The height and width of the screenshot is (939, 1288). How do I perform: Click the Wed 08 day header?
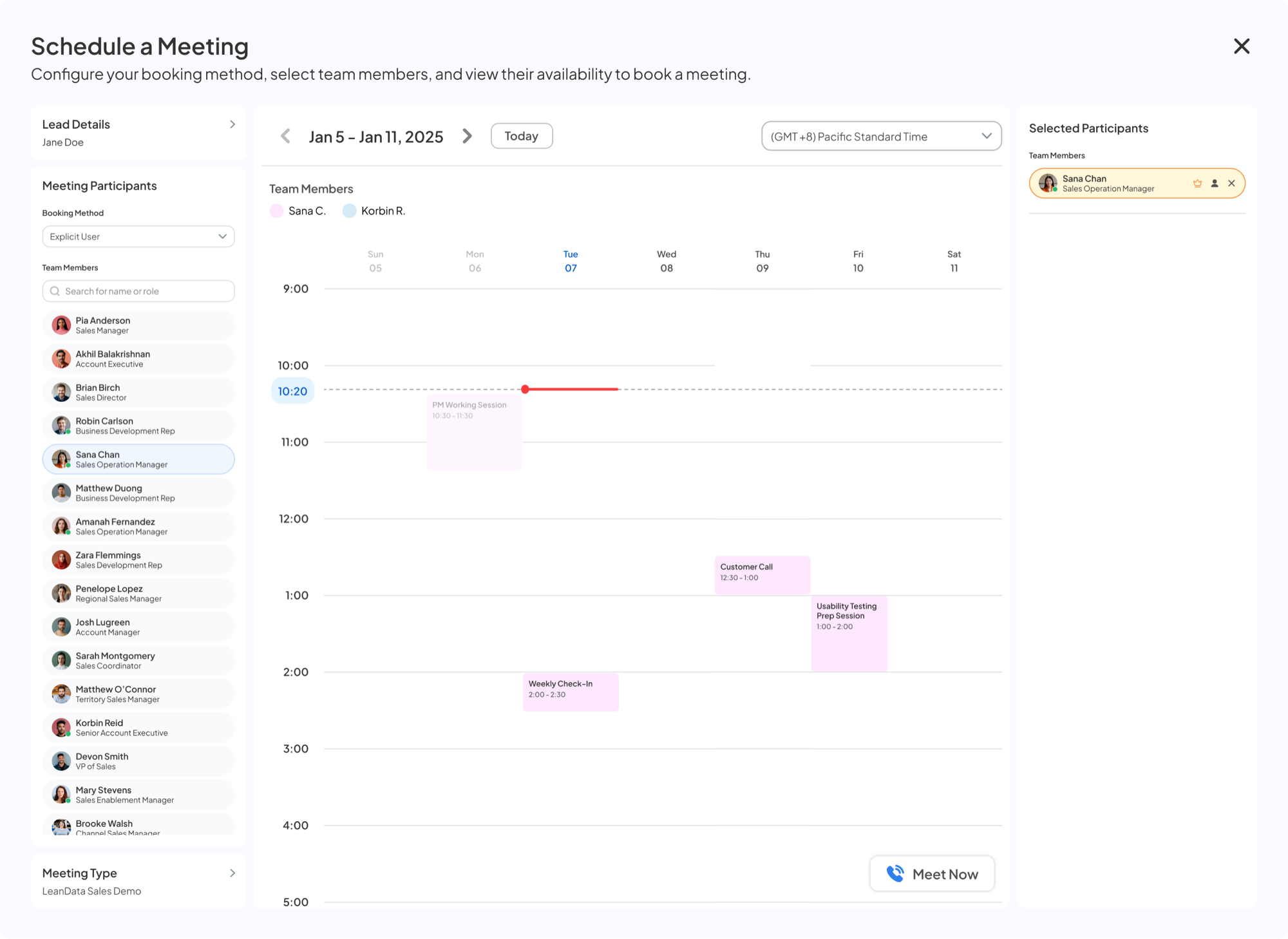point(667,261)
